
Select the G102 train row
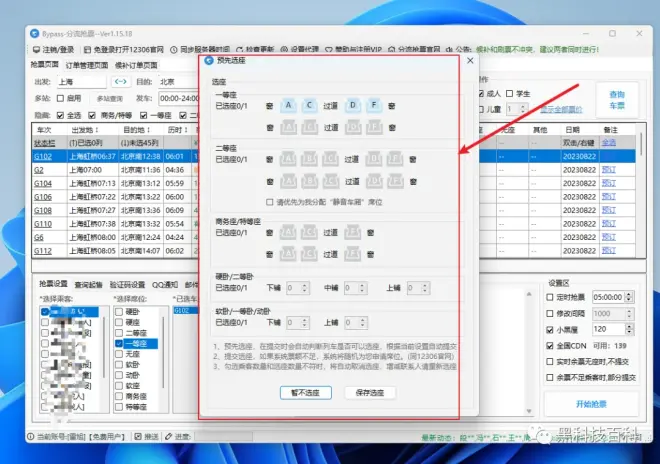coord(43,156)
